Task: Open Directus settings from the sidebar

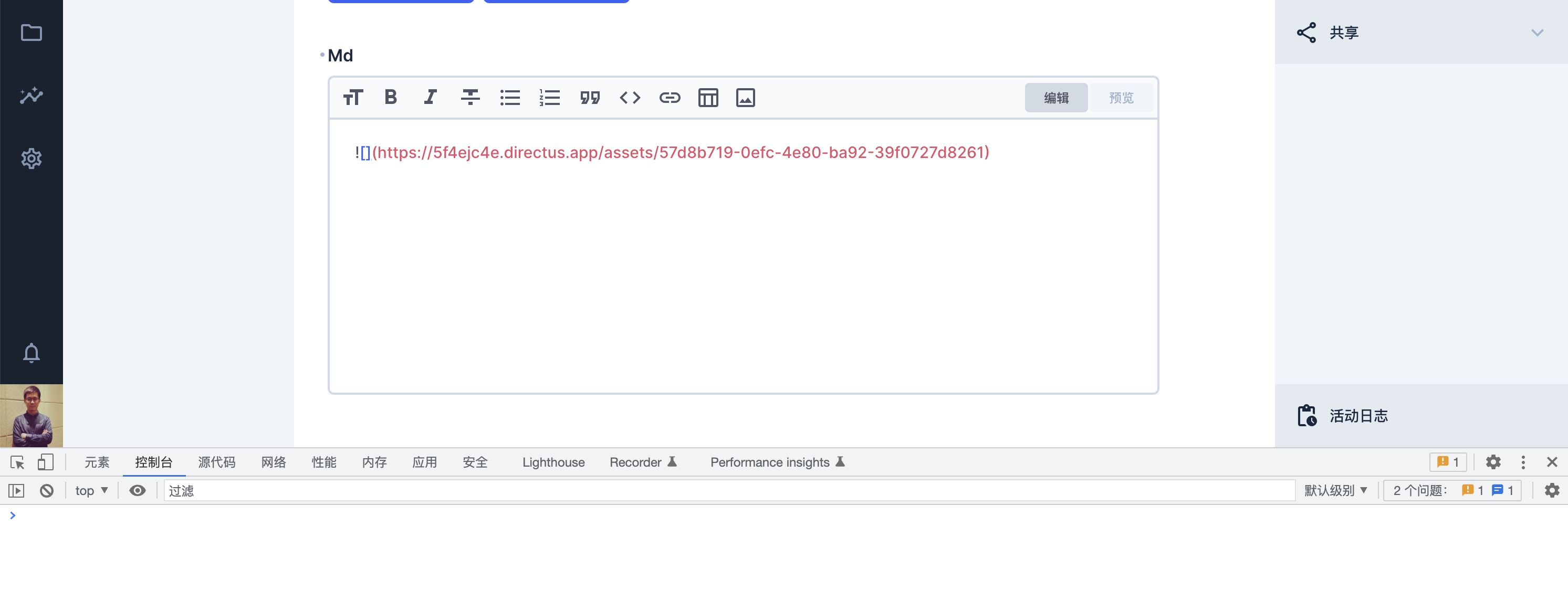Action: point(31,158)
